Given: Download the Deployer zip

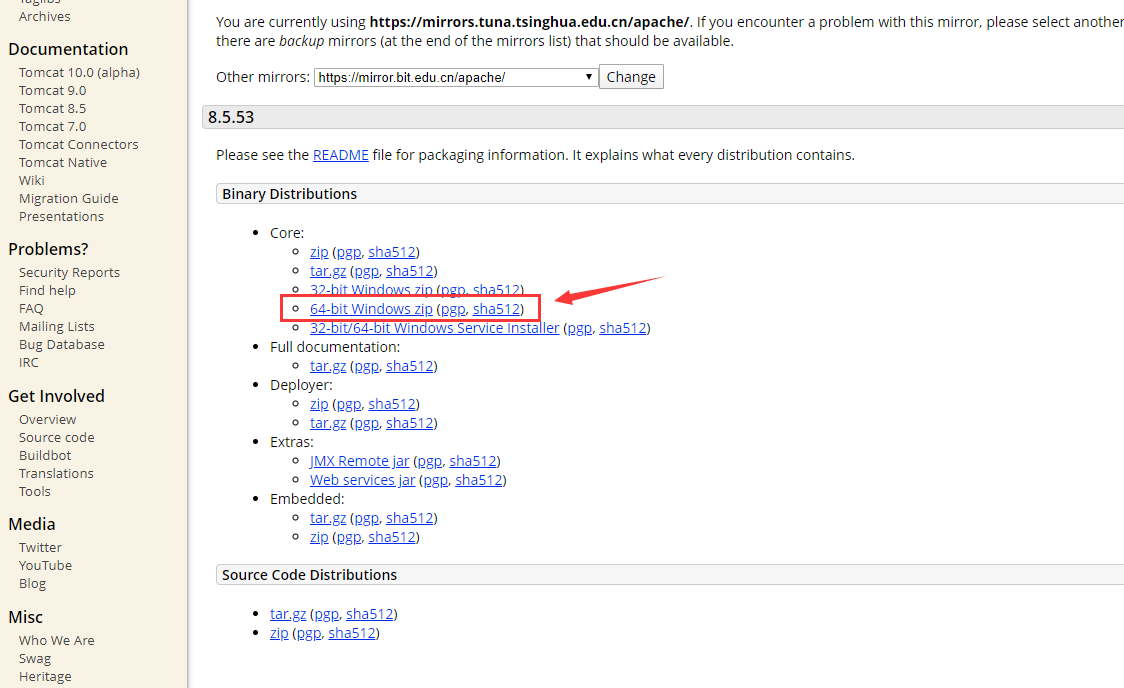Looking at the screenshot, I should (x=319, y=404).
